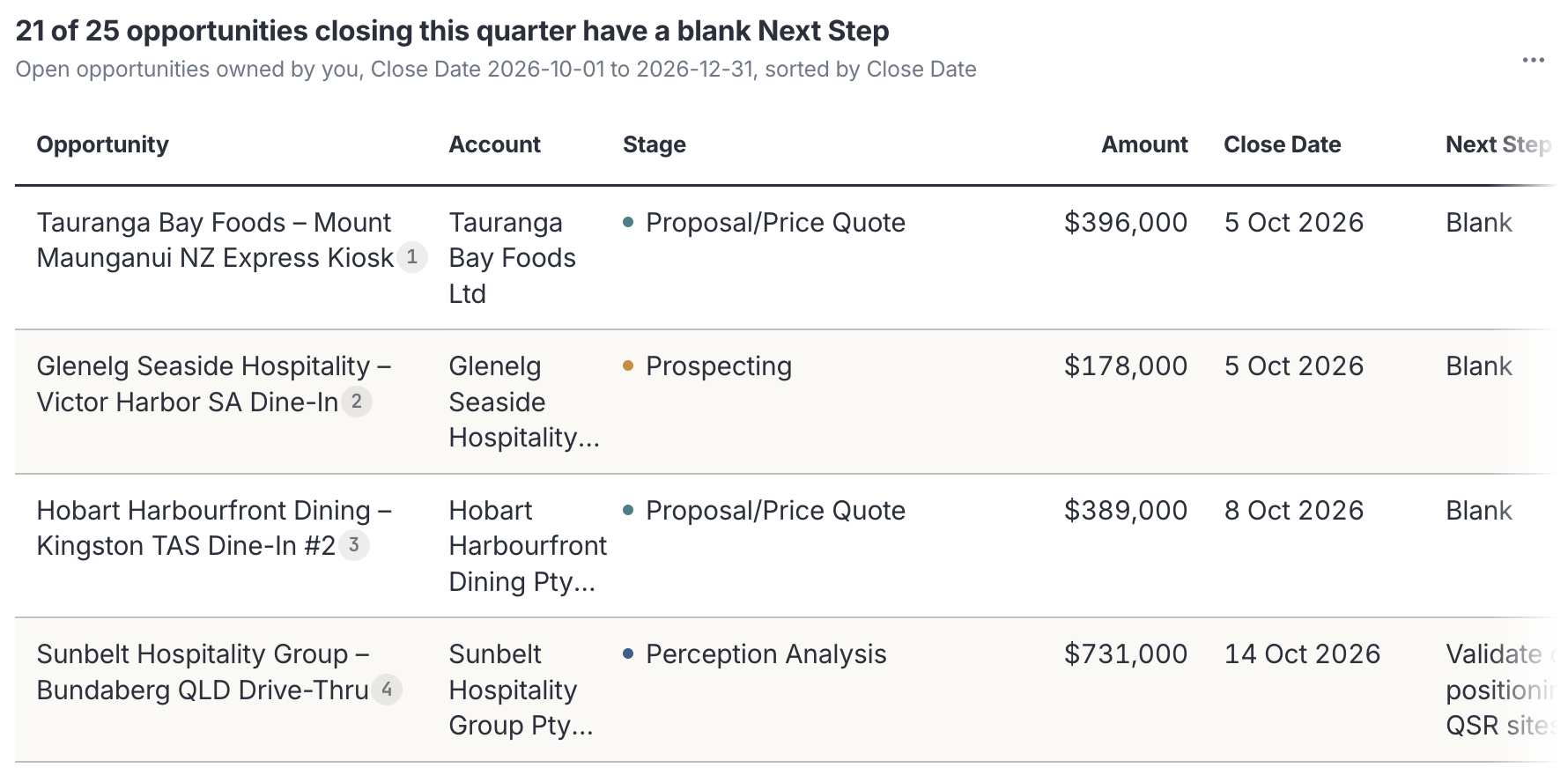
Task: Sort by the Opportunity column header
Action: (102, 144)
